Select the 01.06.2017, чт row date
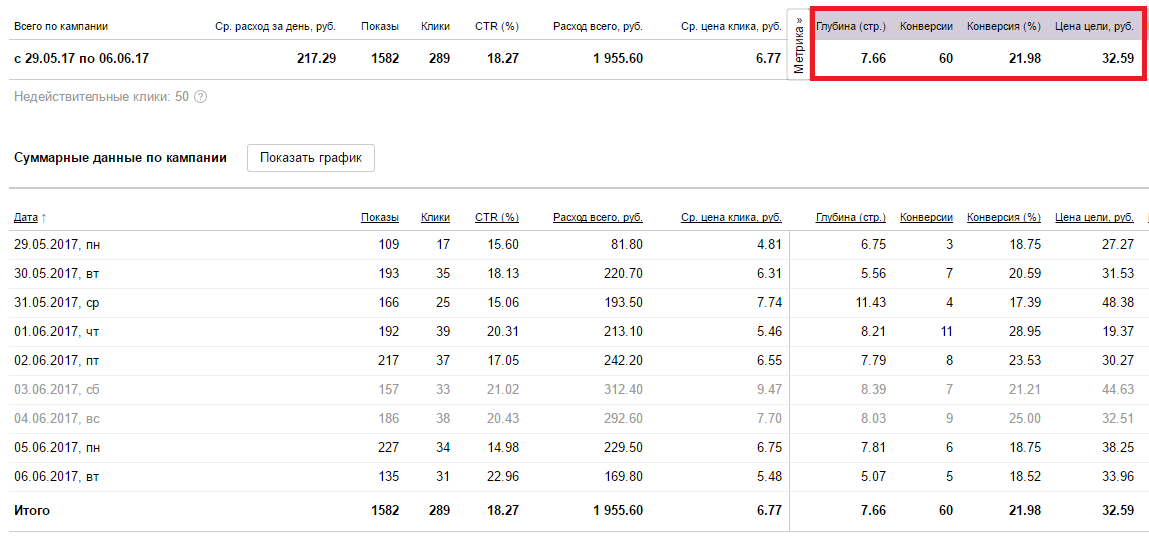The image size is (1149, 536). [56, 331]
